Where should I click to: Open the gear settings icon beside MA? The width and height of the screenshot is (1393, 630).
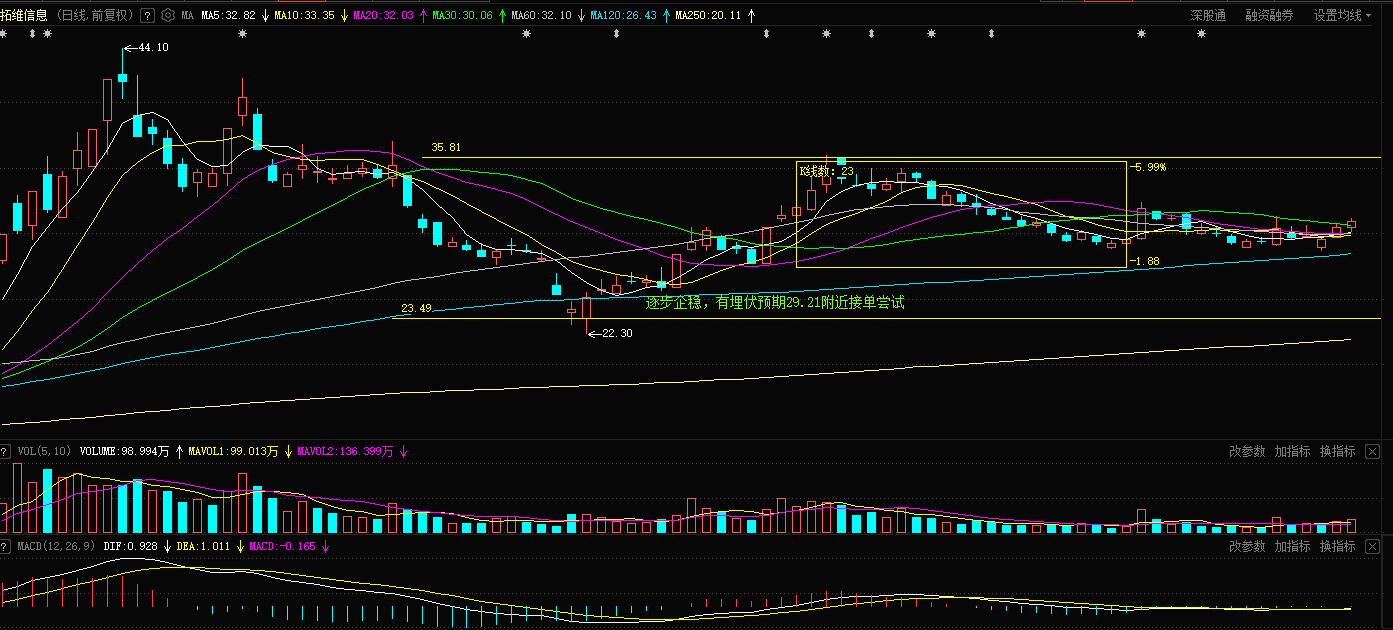coord(166,15)
